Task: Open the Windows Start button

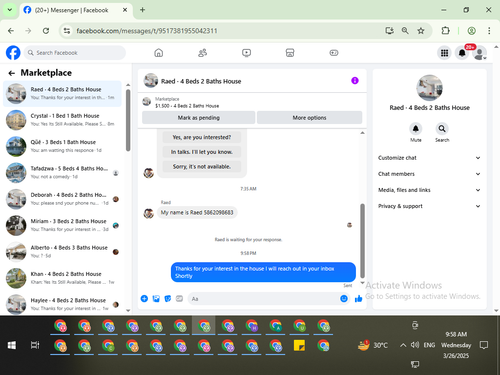Action: tap(12, 345)
